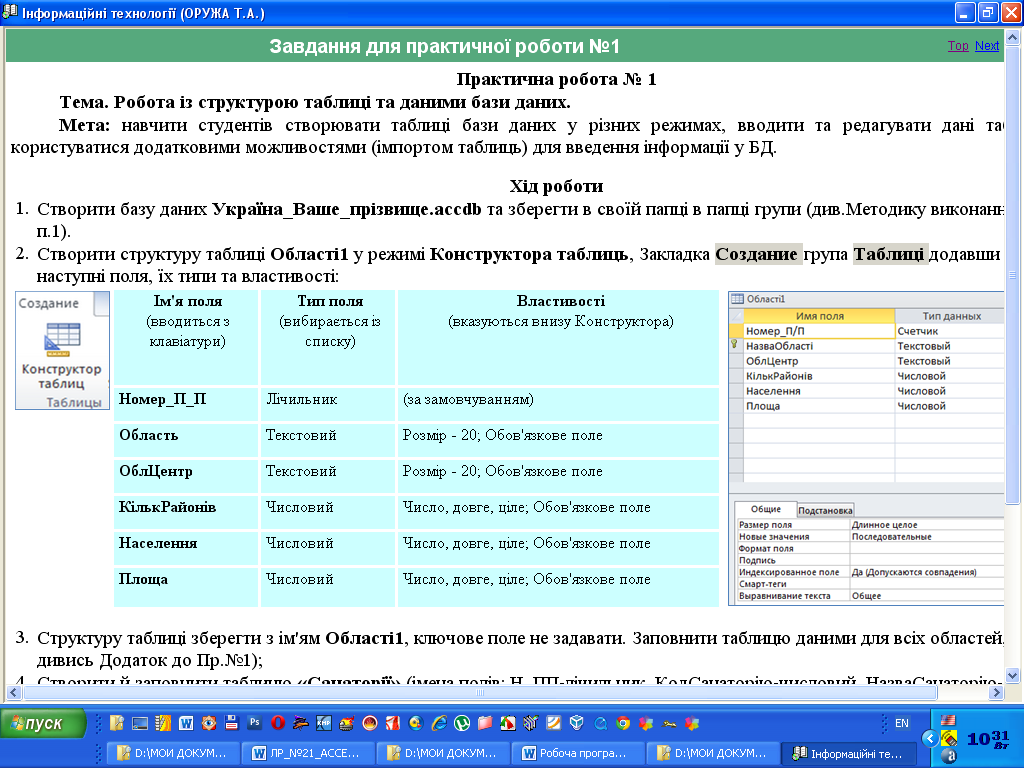Open the pink folder quick launch icon
Screen dimensions: 1024x768
[485, 723]
